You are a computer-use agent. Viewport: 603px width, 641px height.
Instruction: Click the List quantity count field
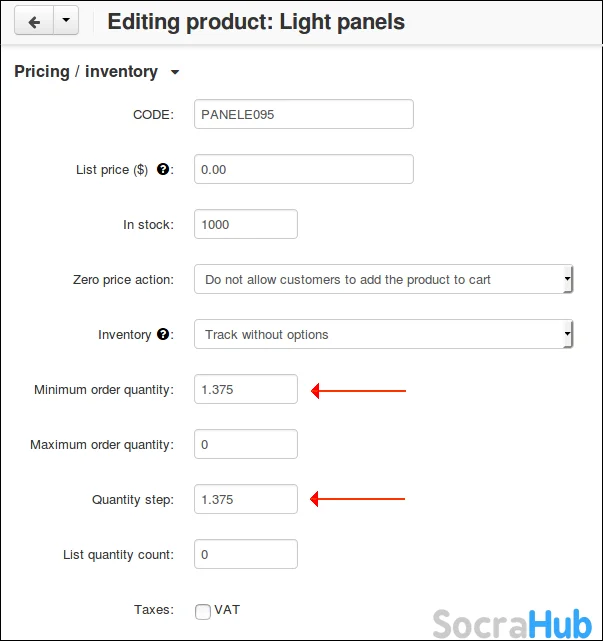click(246, 554)
